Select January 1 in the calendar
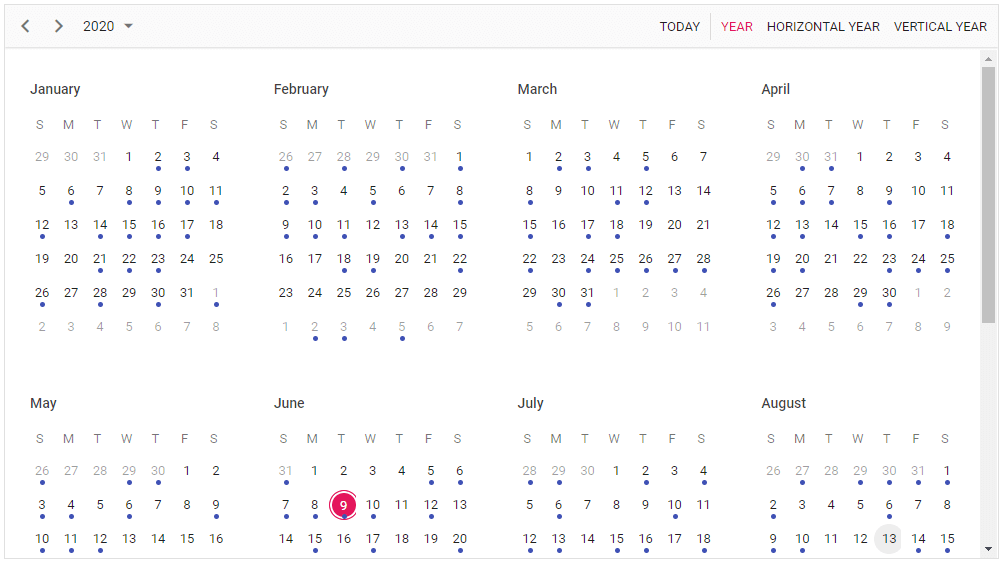The width and height of the screenshot is (1004, 564). tap(129, 157)
